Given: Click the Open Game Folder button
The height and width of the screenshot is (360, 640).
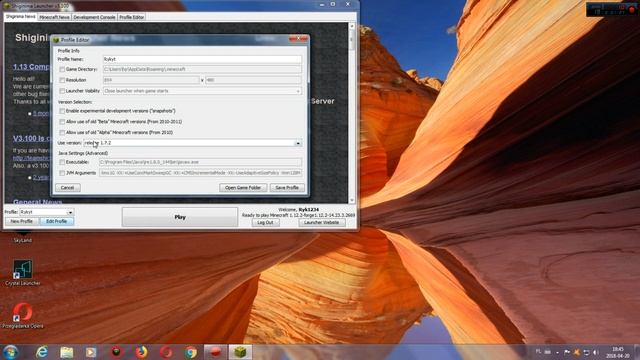Looking at the screenshot, I should click(243, 188).
